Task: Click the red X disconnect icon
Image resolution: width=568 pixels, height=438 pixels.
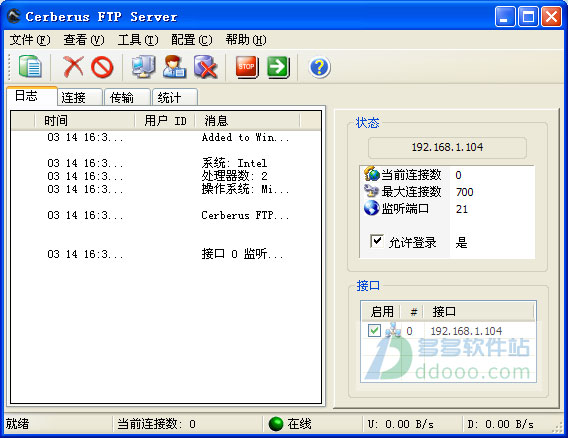Action: tap(73, 67)
